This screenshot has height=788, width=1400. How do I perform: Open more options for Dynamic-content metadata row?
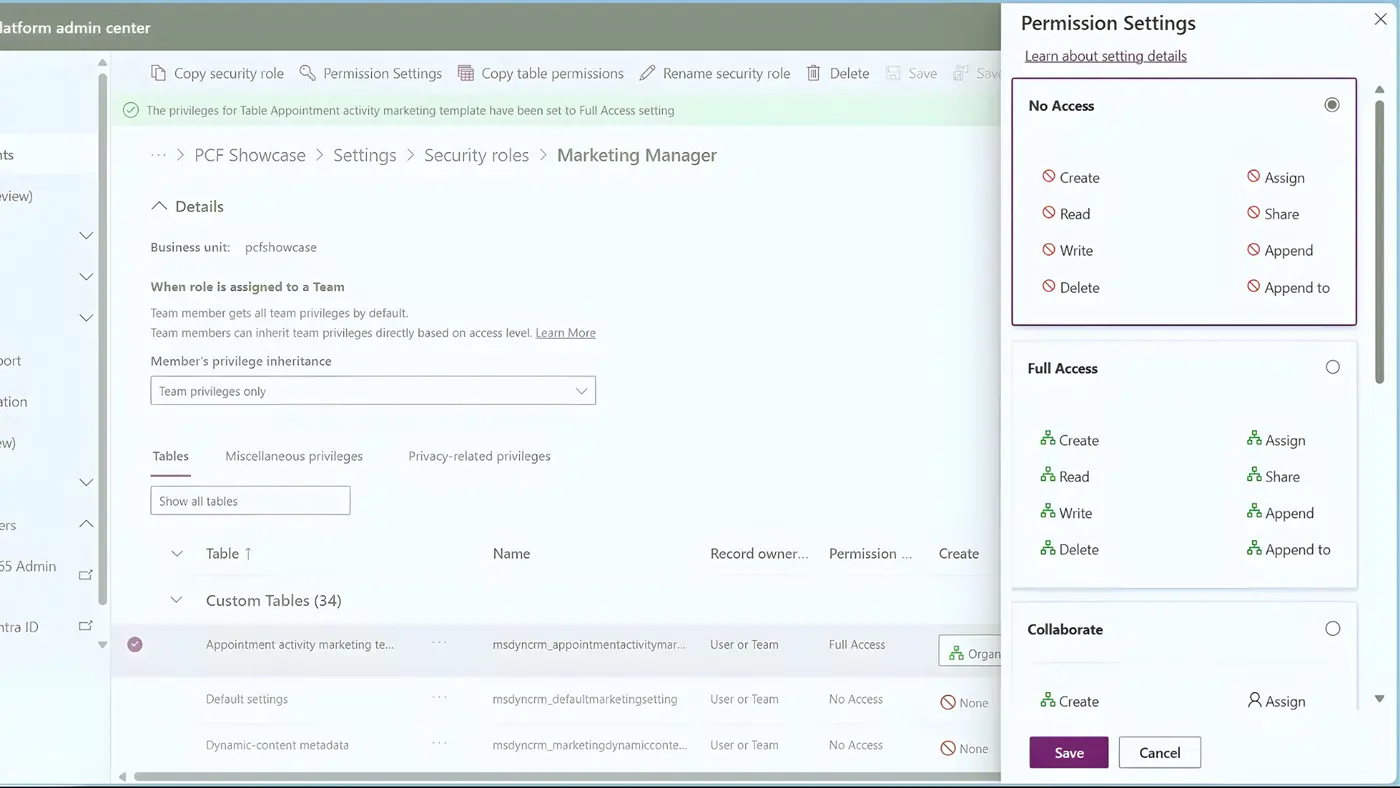click(x=439, y=744)
